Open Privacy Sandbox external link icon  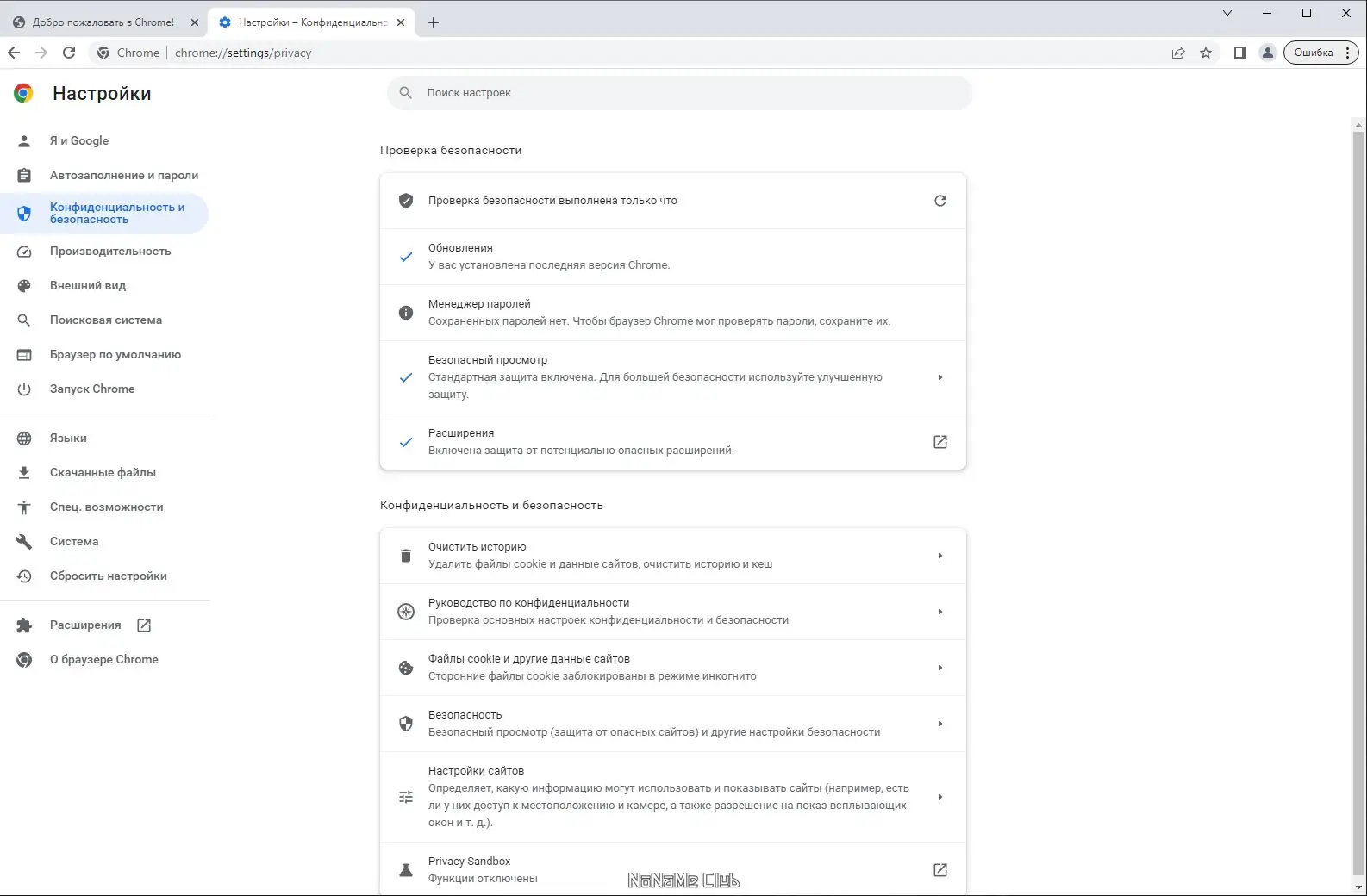(940, 870)
